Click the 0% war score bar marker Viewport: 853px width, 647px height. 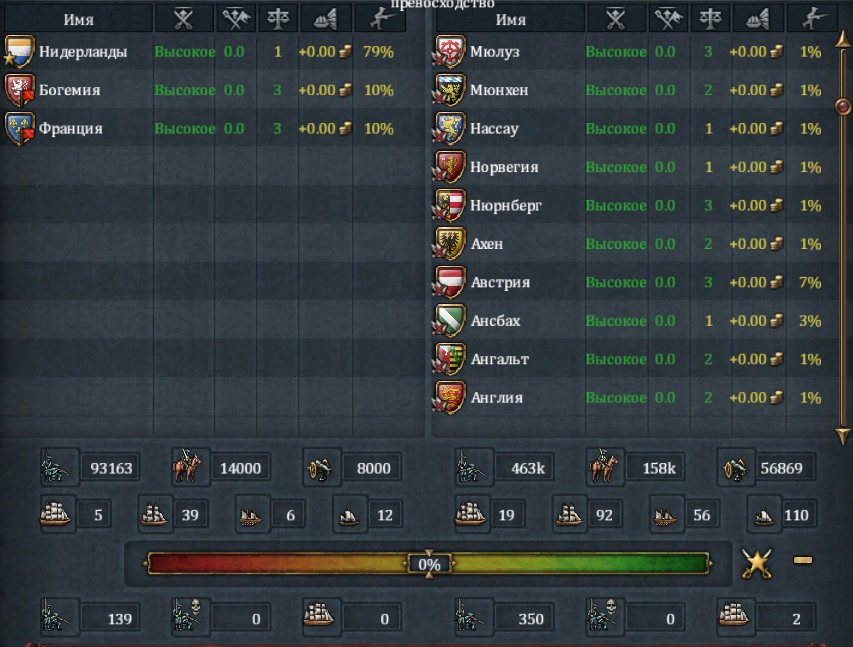coord(429,564)
